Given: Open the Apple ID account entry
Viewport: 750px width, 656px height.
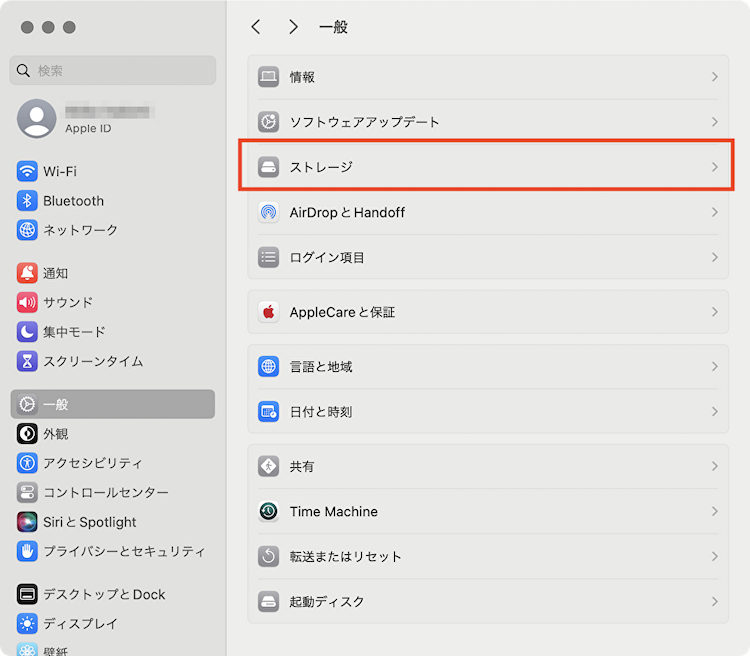Looking at the screenshot, I should [112, 119].
